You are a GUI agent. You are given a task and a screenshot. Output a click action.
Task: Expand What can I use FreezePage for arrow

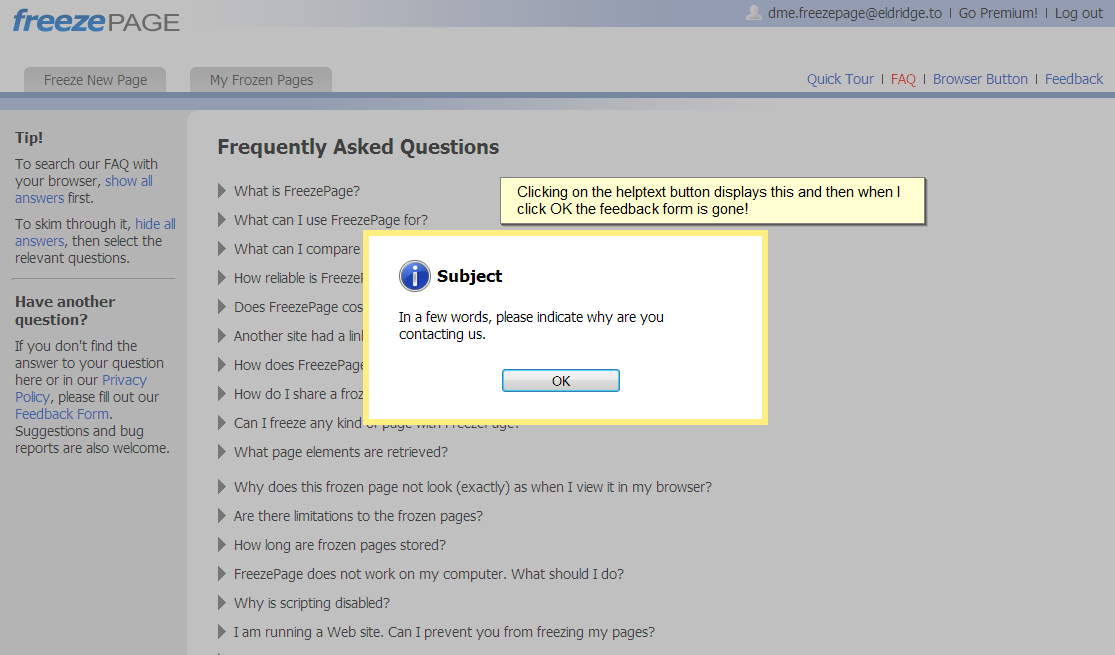(x=222, y=220)
